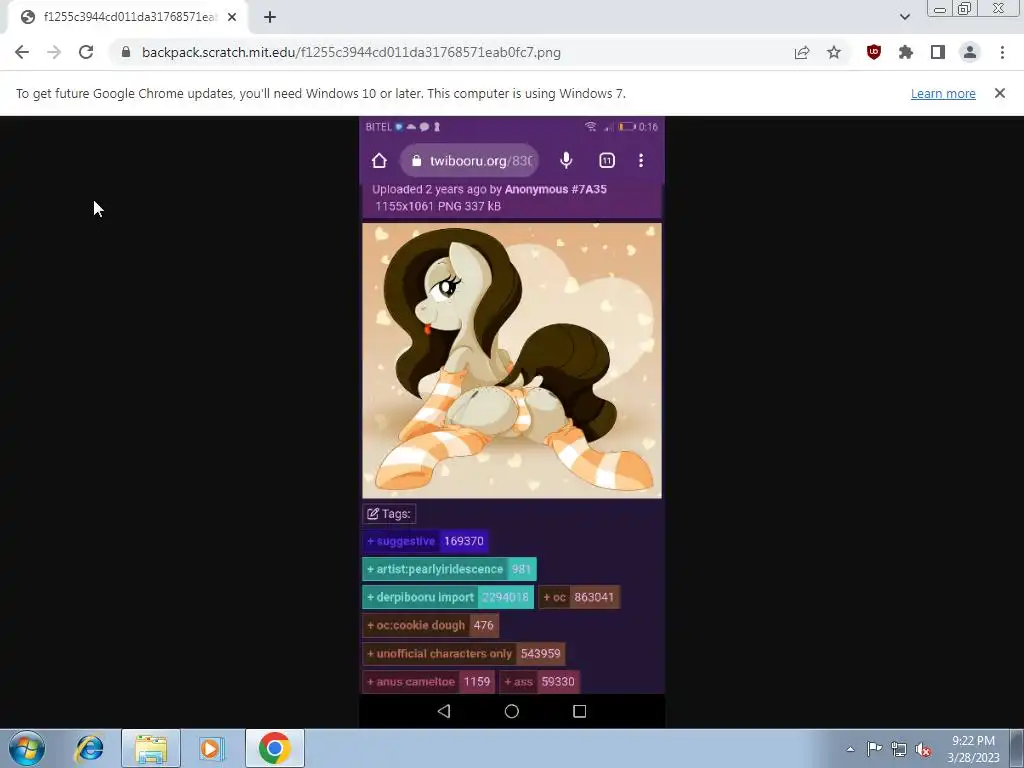The image size is (1024, 768).
Task: Close the f1255c3944cd tab
Action: pyautogui.click(x=232, y=17)
